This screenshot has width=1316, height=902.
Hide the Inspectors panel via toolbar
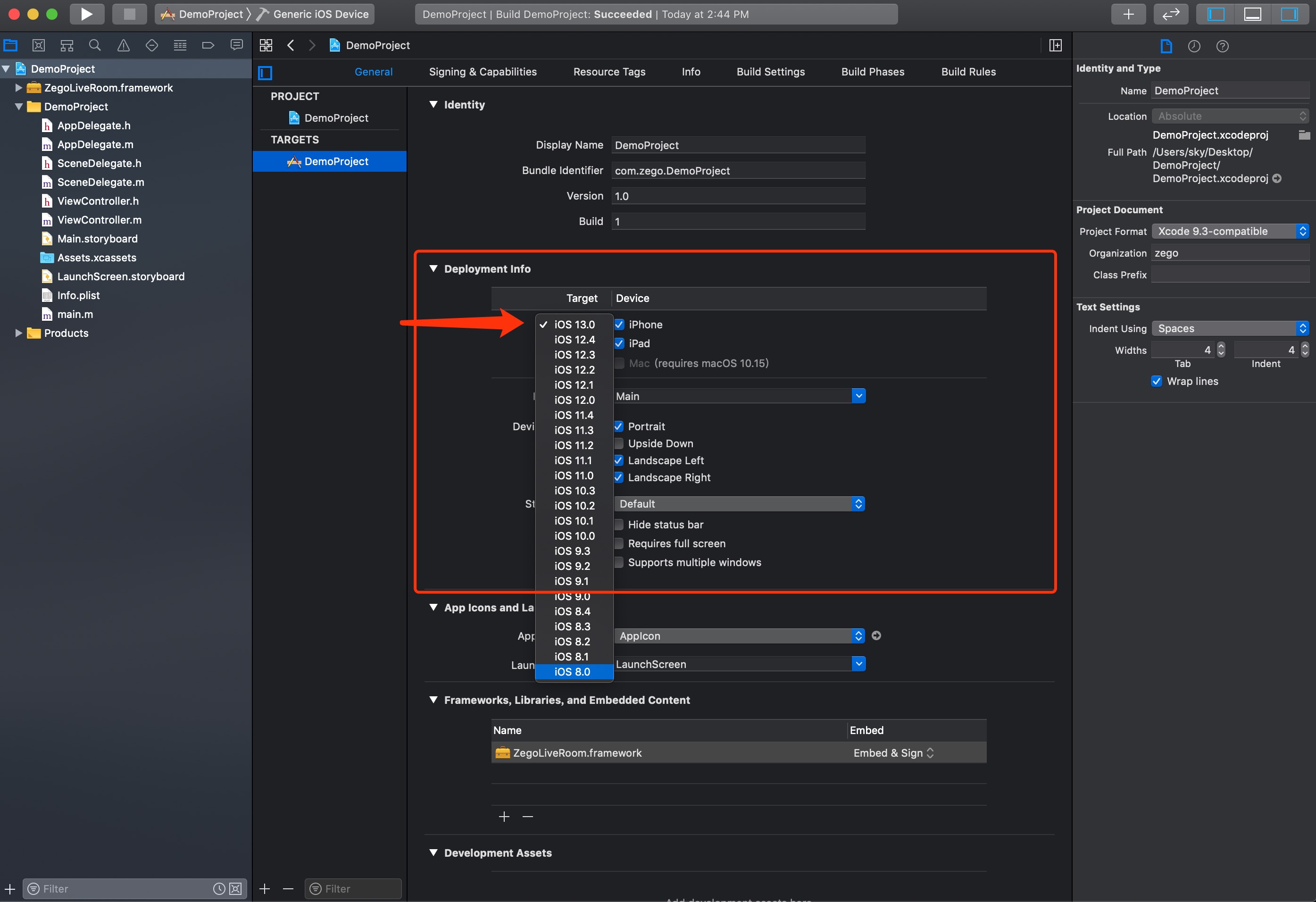pyautogui.click(x=1290, y=14)
